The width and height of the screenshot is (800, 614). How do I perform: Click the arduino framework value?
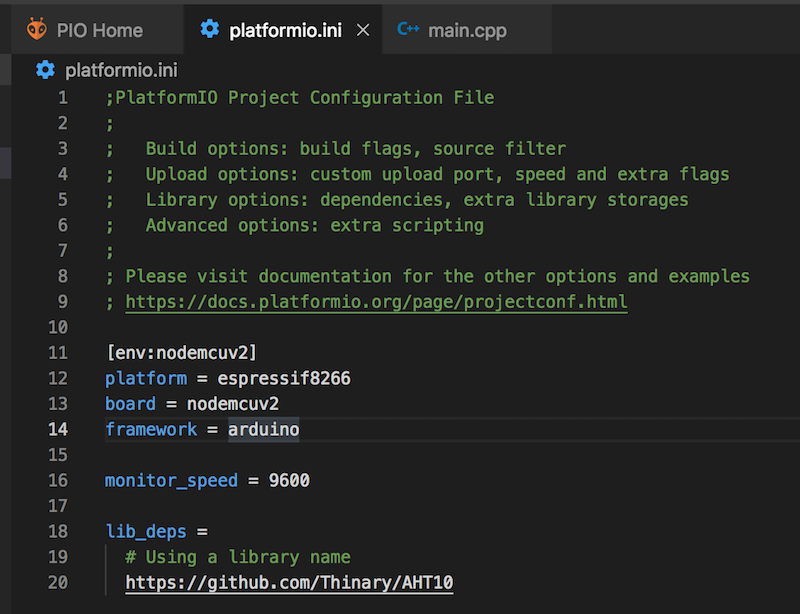point(263,429)
